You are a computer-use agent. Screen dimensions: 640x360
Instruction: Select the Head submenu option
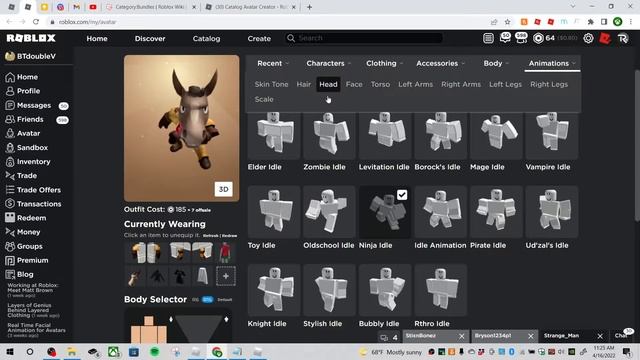(328, 84)
